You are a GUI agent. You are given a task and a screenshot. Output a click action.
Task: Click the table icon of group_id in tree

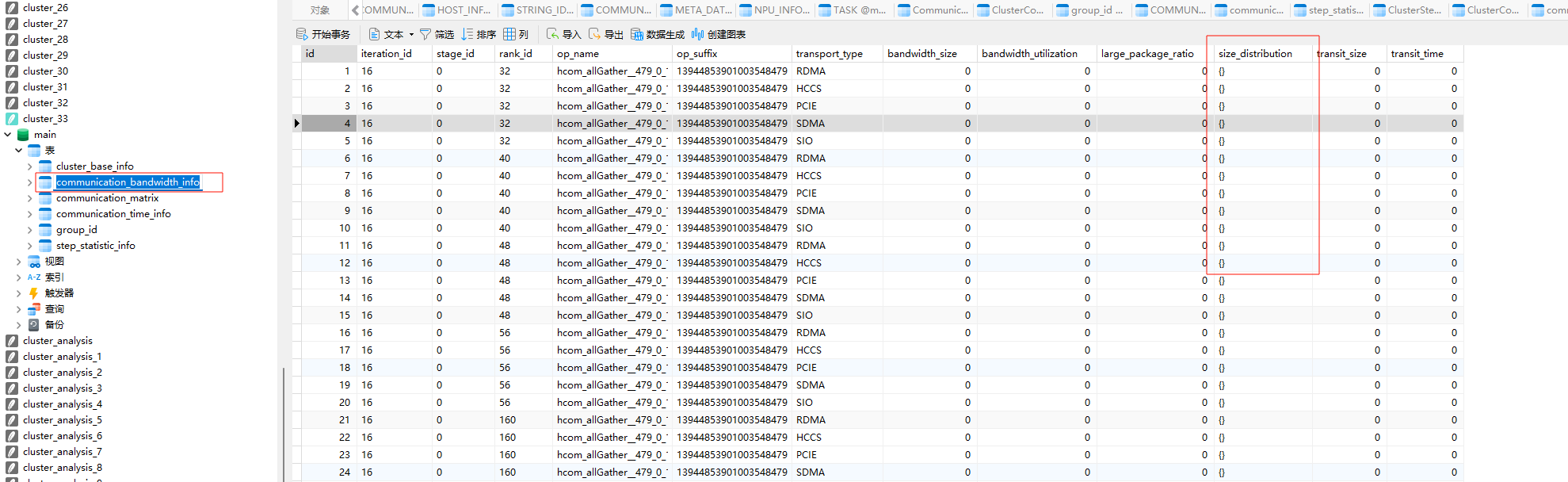45,230
